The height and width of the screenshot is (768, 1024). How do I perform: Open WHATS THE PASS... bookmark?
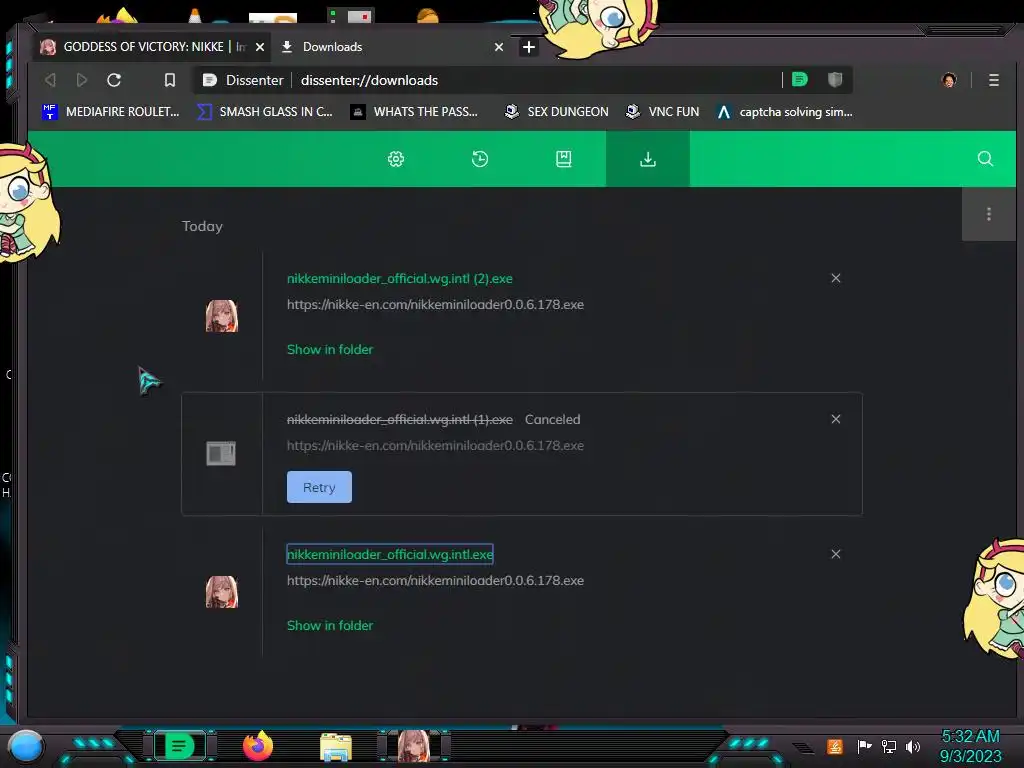point(414,112)
